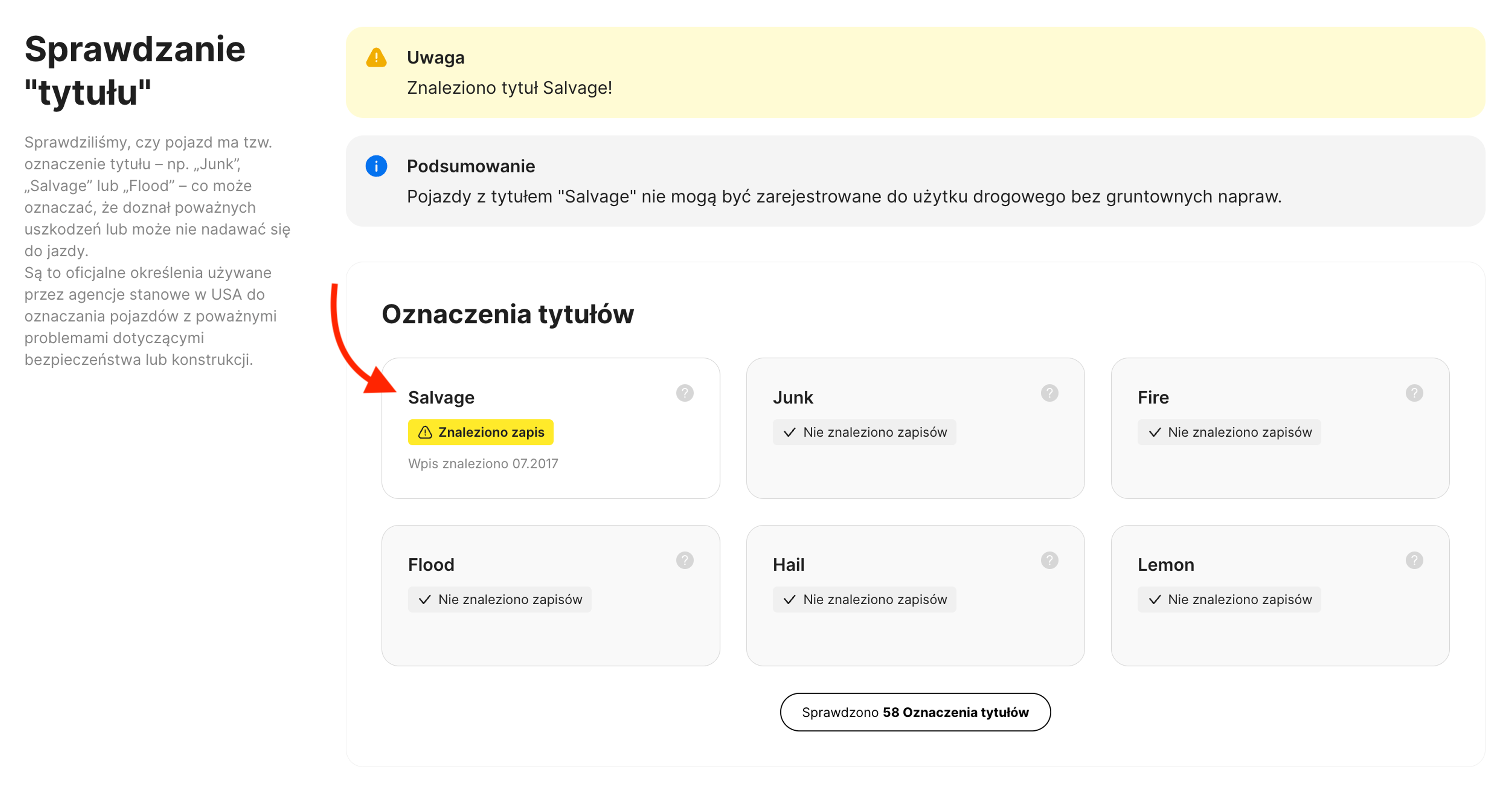The image size is (1512, 785).
Task: Open help for the Hail title marker
Action: tap(1050, 560)
